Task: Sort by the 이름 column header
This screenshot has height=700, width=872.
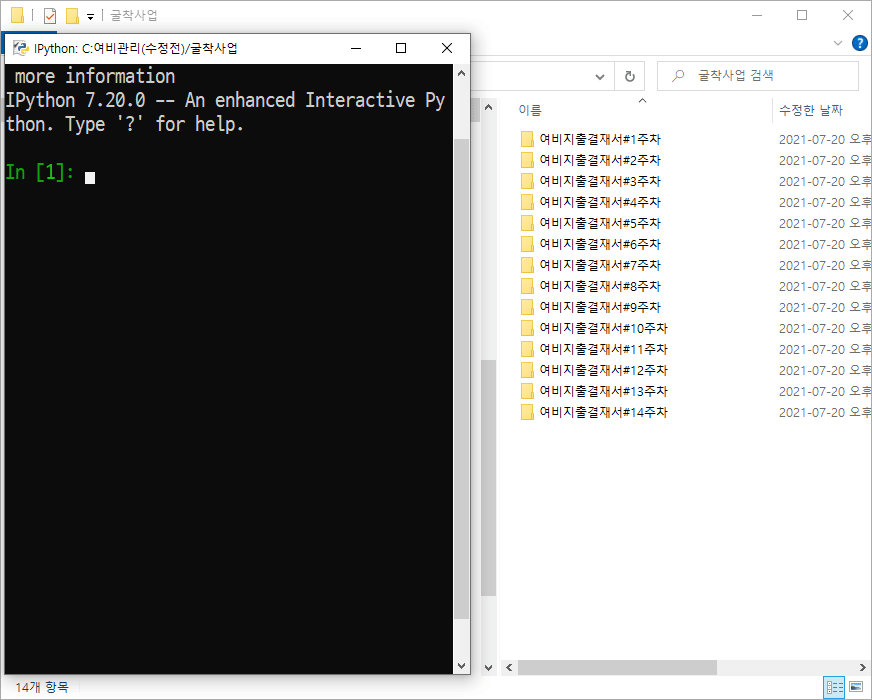Action: (x=530, y=110)
